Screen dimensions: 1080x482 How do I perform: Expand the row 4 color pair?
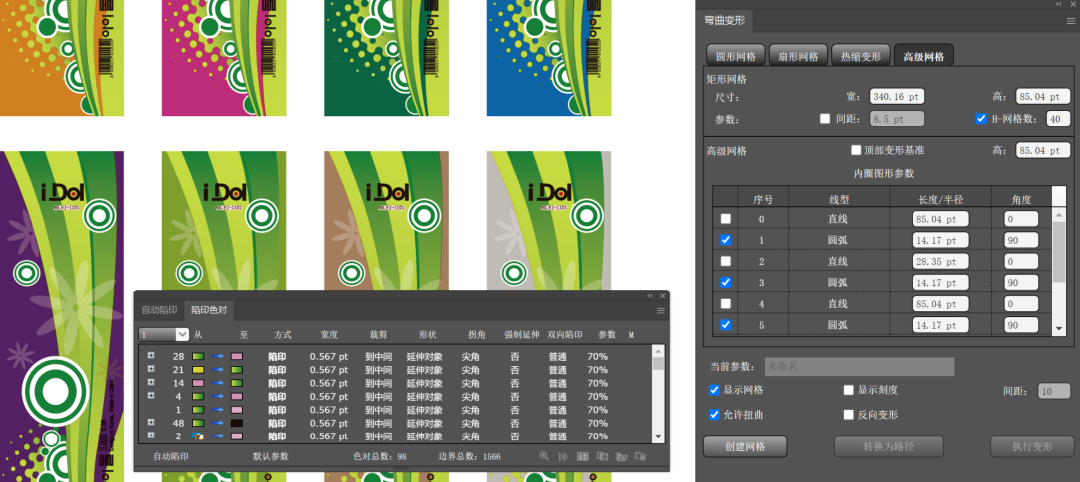tap(151, 395)
